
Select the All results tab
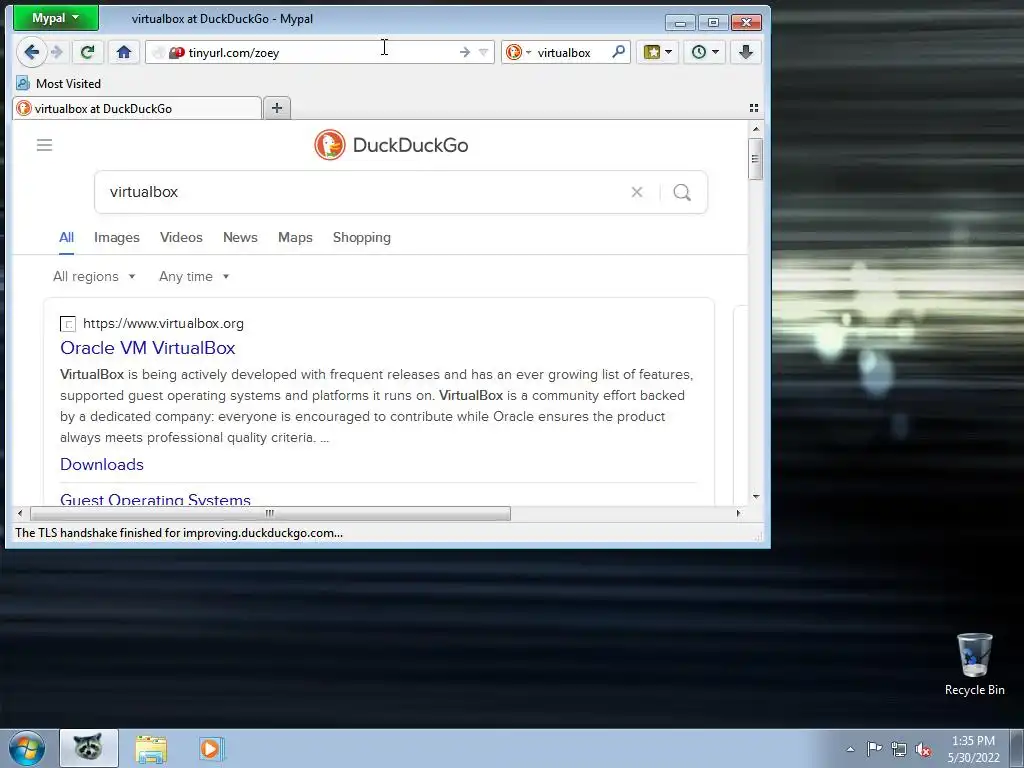pyautogui.click(x=67, y=238)
